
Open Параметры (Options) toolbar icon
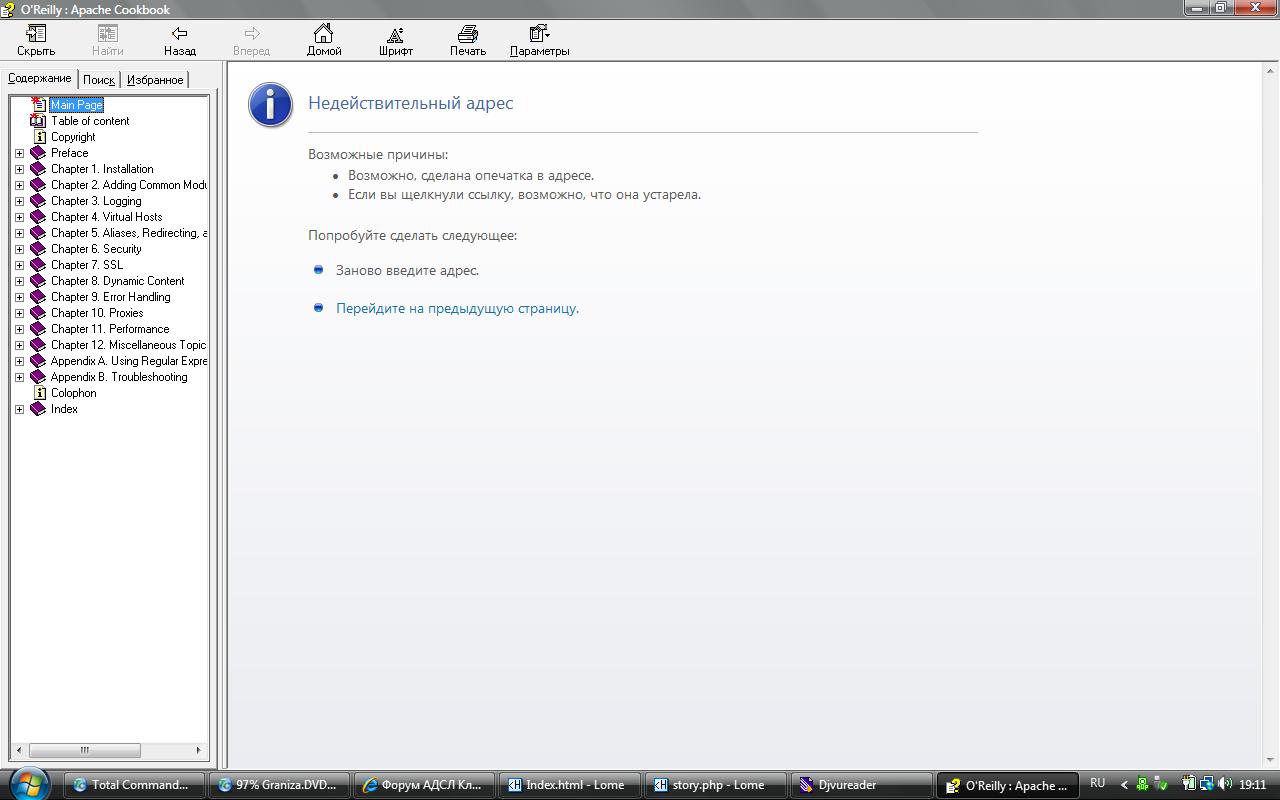[539, 35]
